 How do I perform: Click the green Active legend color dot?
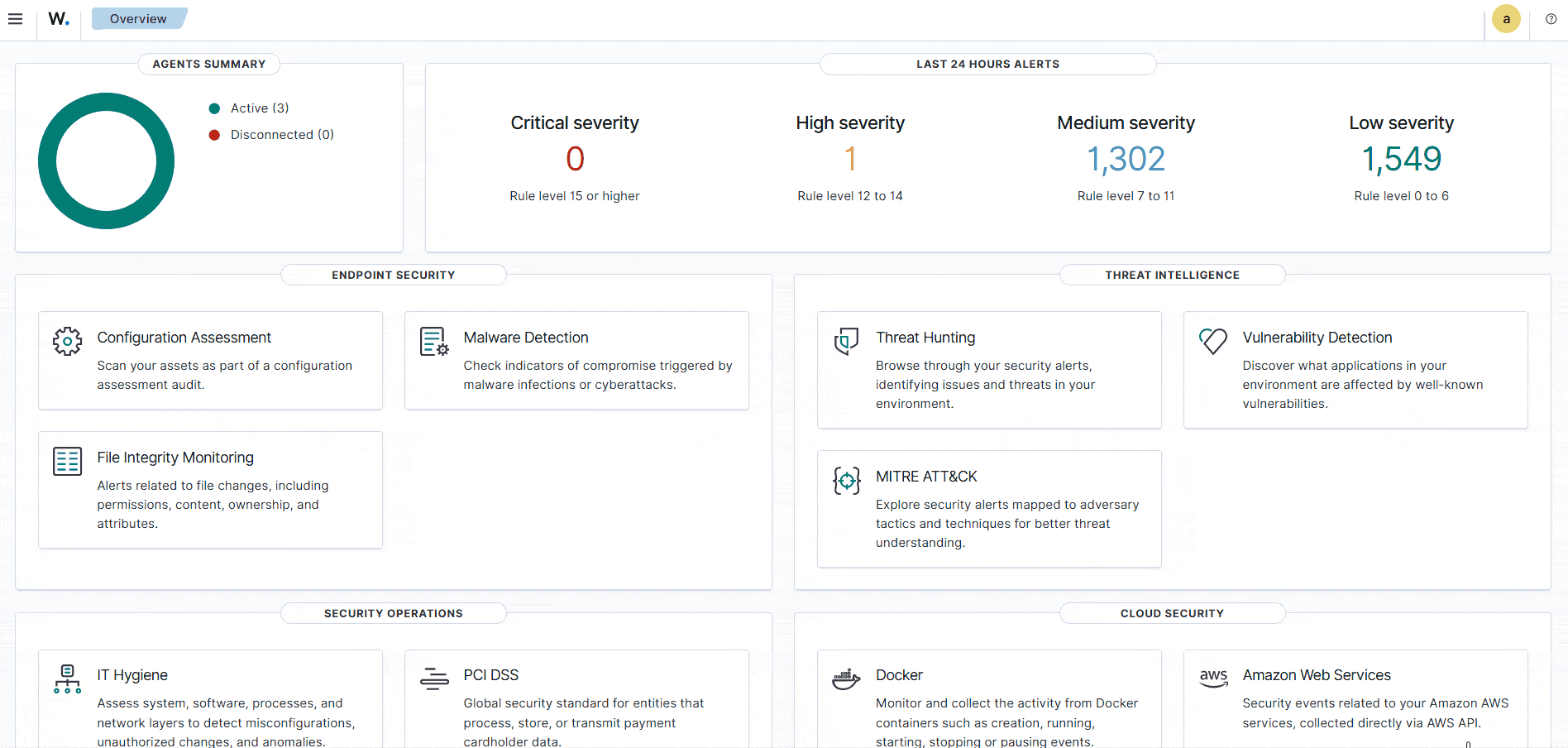[x=215, y=108]
